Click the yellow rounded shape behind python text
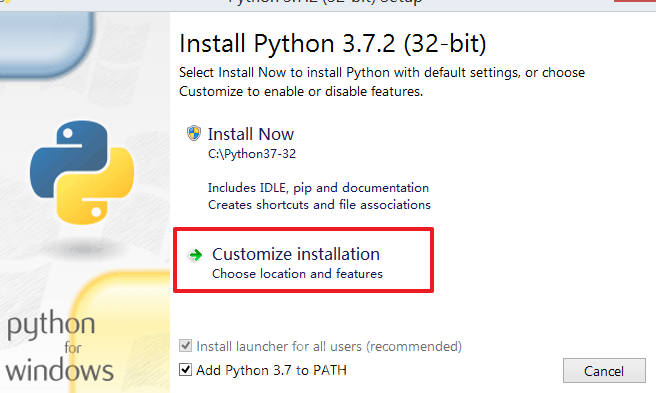The width and height of the screenshot is (656, 393). point(121,333)
